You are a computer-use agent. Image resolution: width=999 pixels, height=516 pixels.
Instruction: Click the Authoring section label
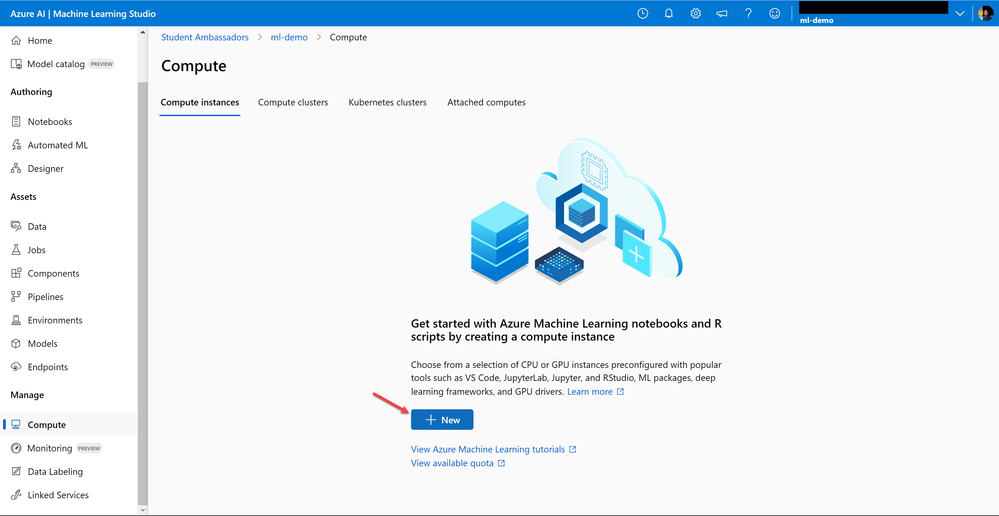(x=31, y=92)
